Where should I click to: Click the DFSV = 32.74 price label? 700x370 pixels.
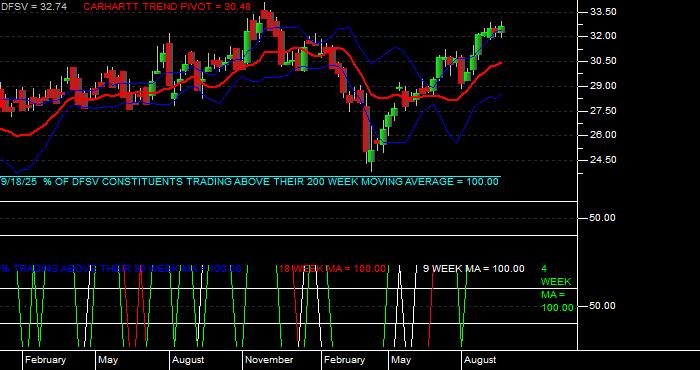click(34, 7)
